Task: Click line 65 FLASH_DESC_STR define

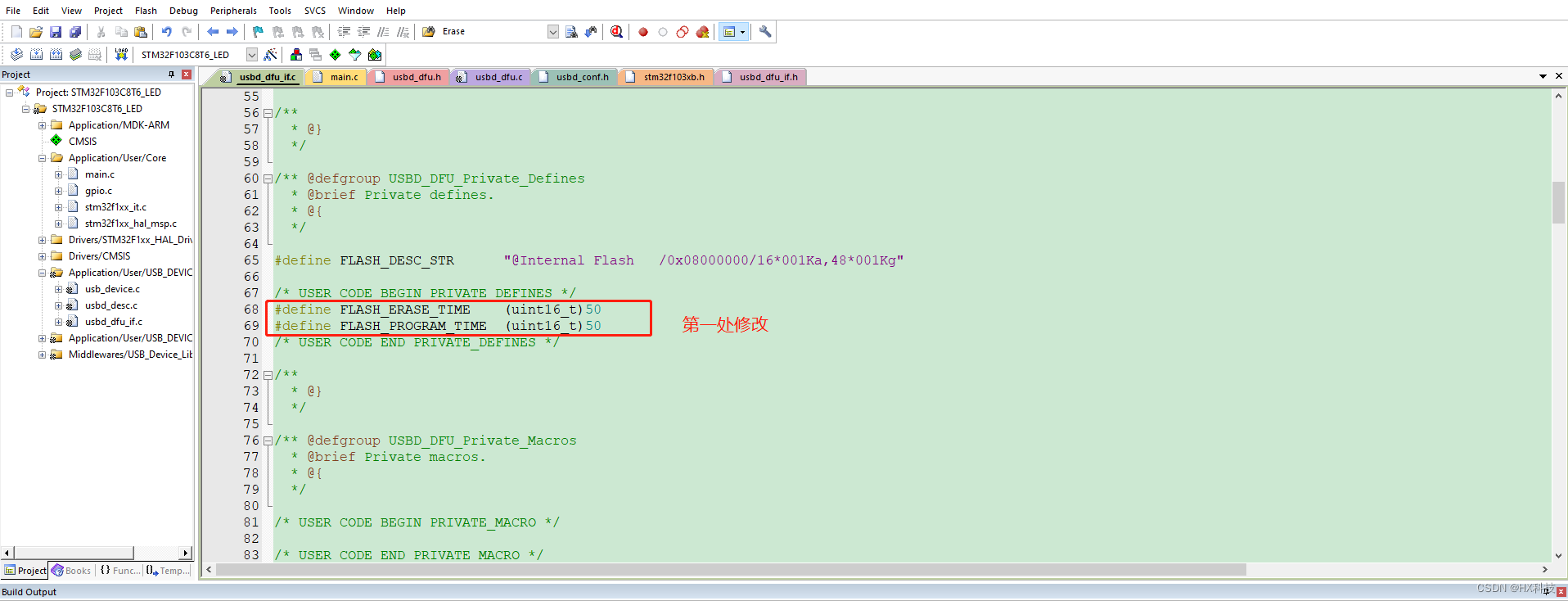Action: (x=589, y=260)
